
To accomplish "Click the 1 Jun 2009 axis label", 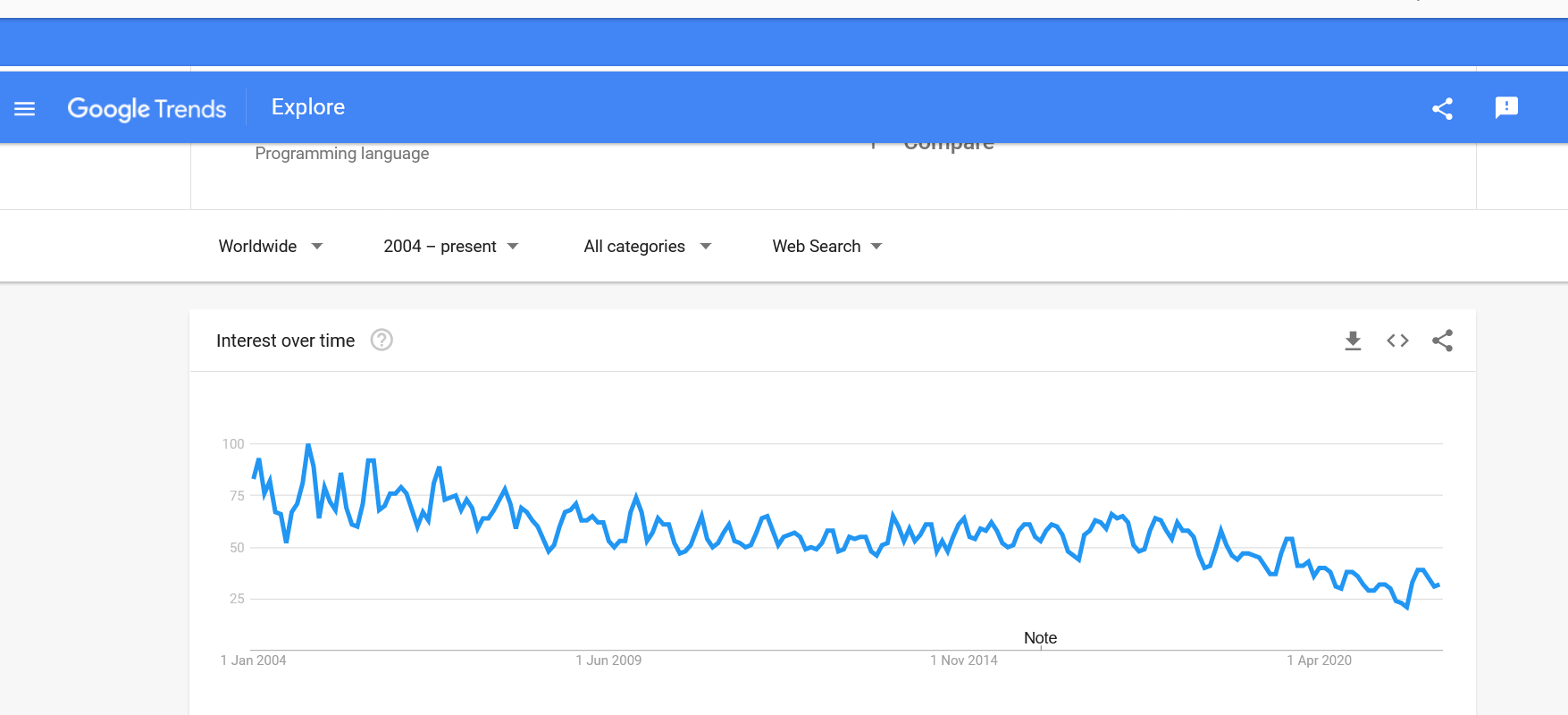I will click(x=608, y=660).
